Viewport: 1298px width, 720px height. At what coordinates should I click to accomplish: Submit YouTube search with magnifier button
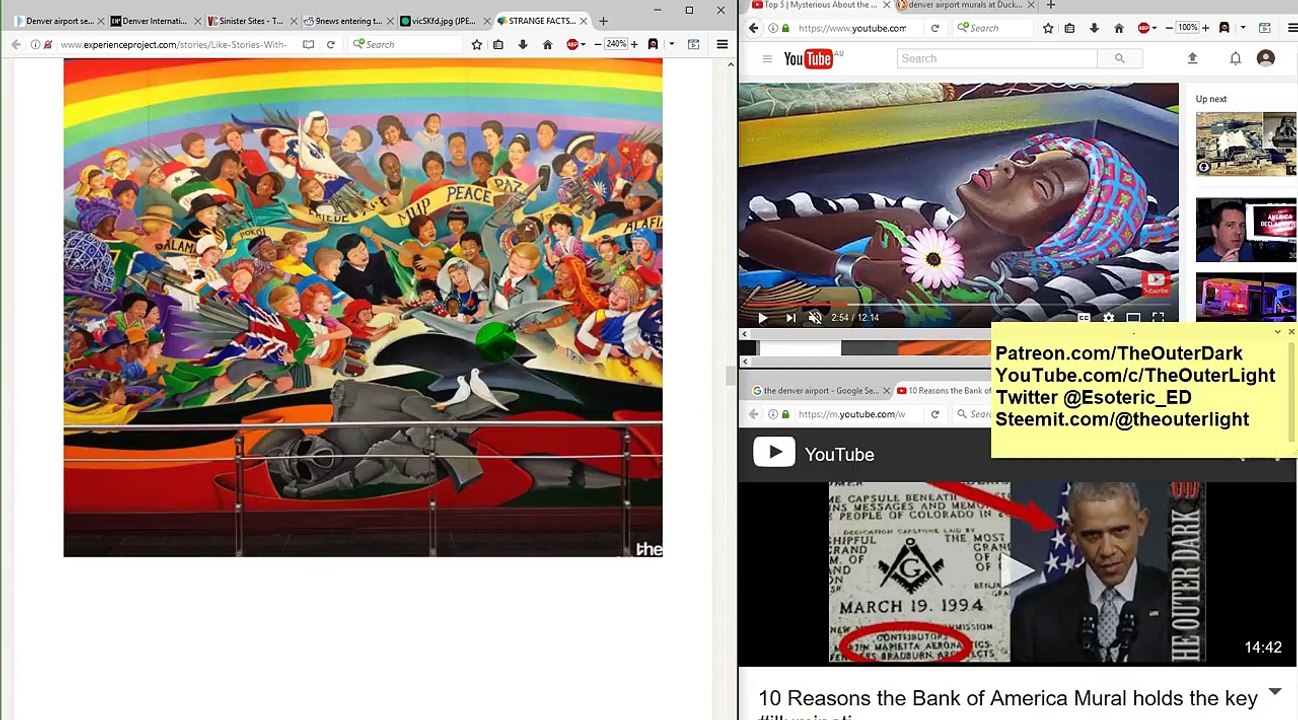(x=1119, y=59)
